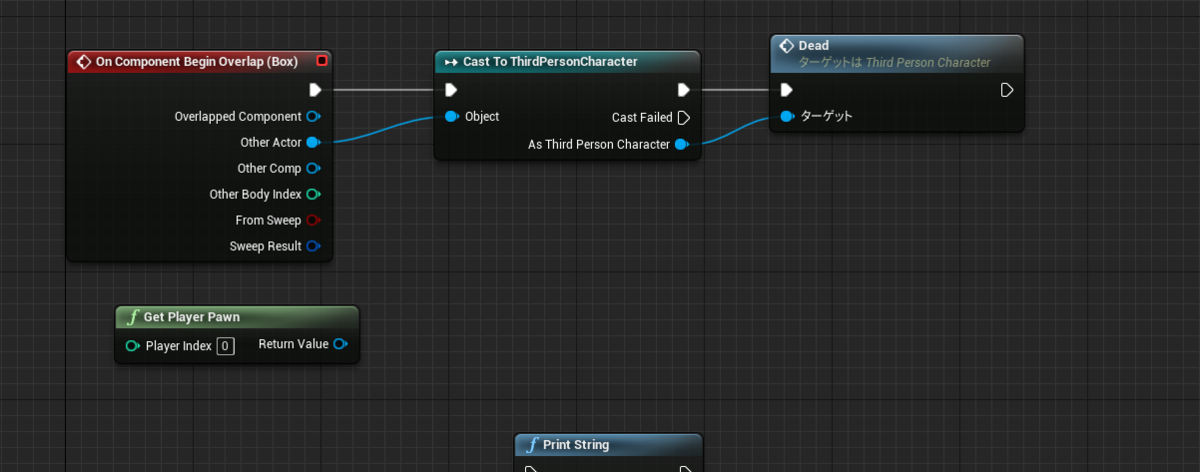Screen dimensions: 1200x472
Task: Click the Player Index value field
Action: coord(226,346)
